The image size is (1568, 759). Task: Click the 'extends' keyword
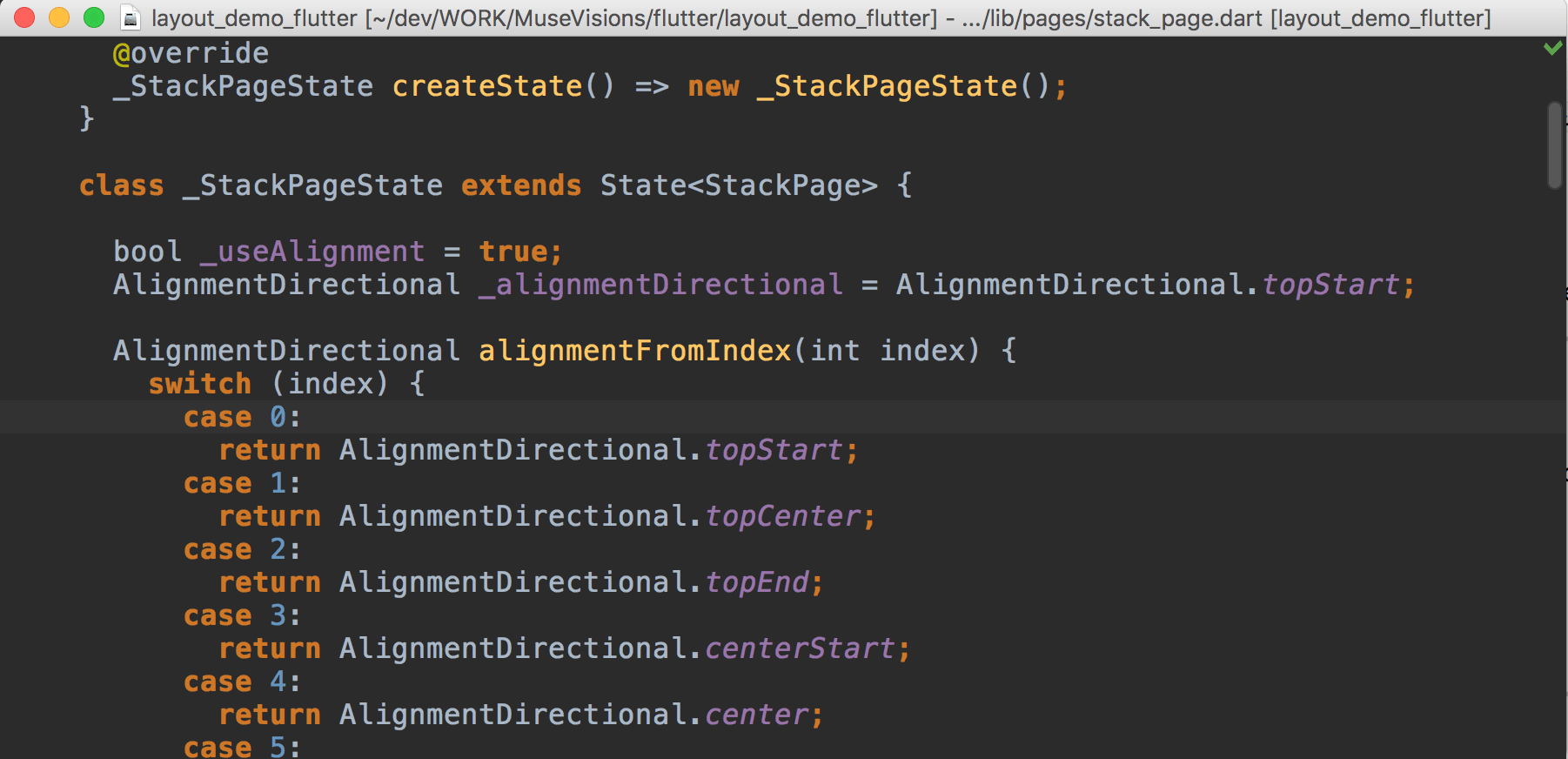[521, 185]
